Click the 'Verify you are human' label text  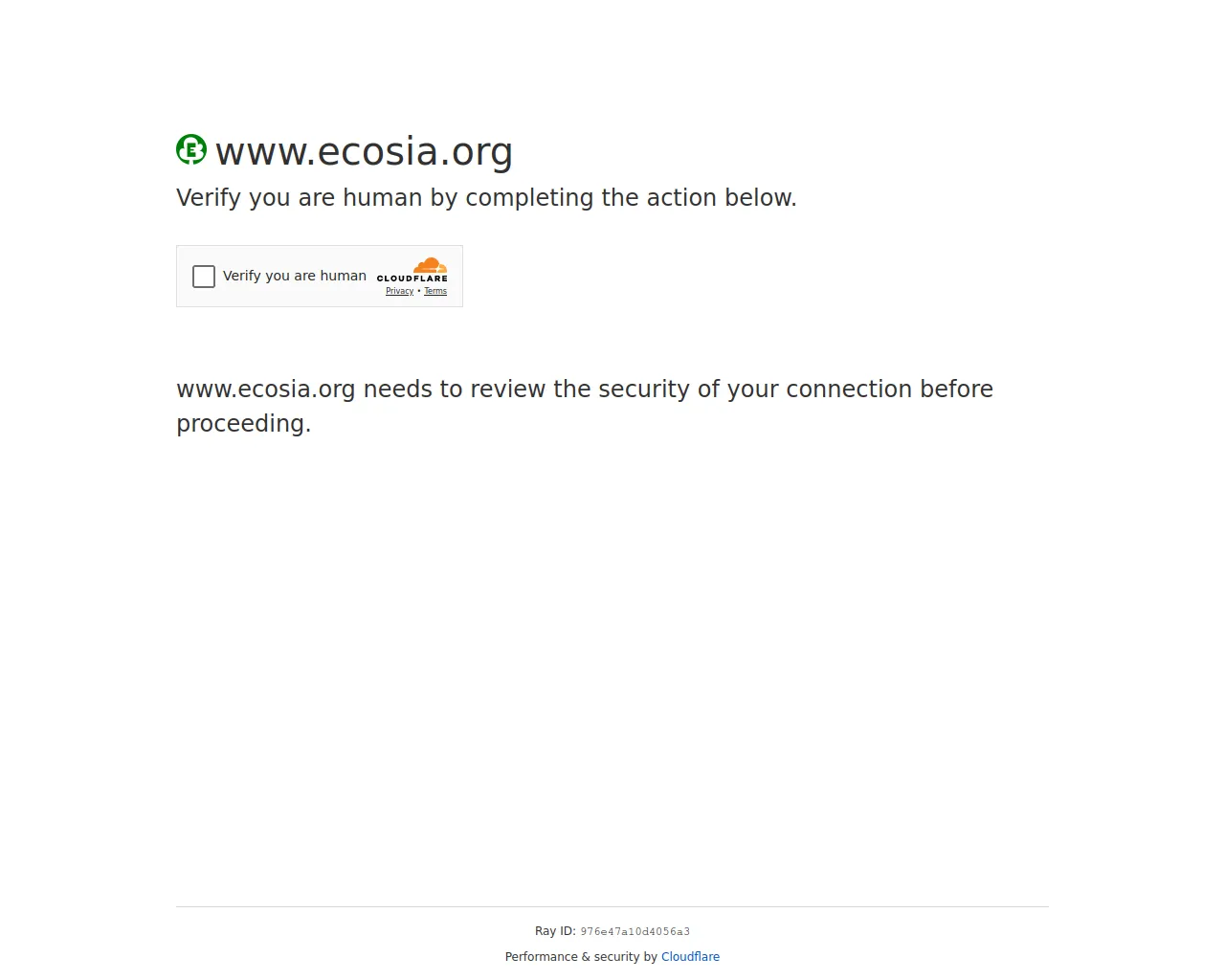295,276
